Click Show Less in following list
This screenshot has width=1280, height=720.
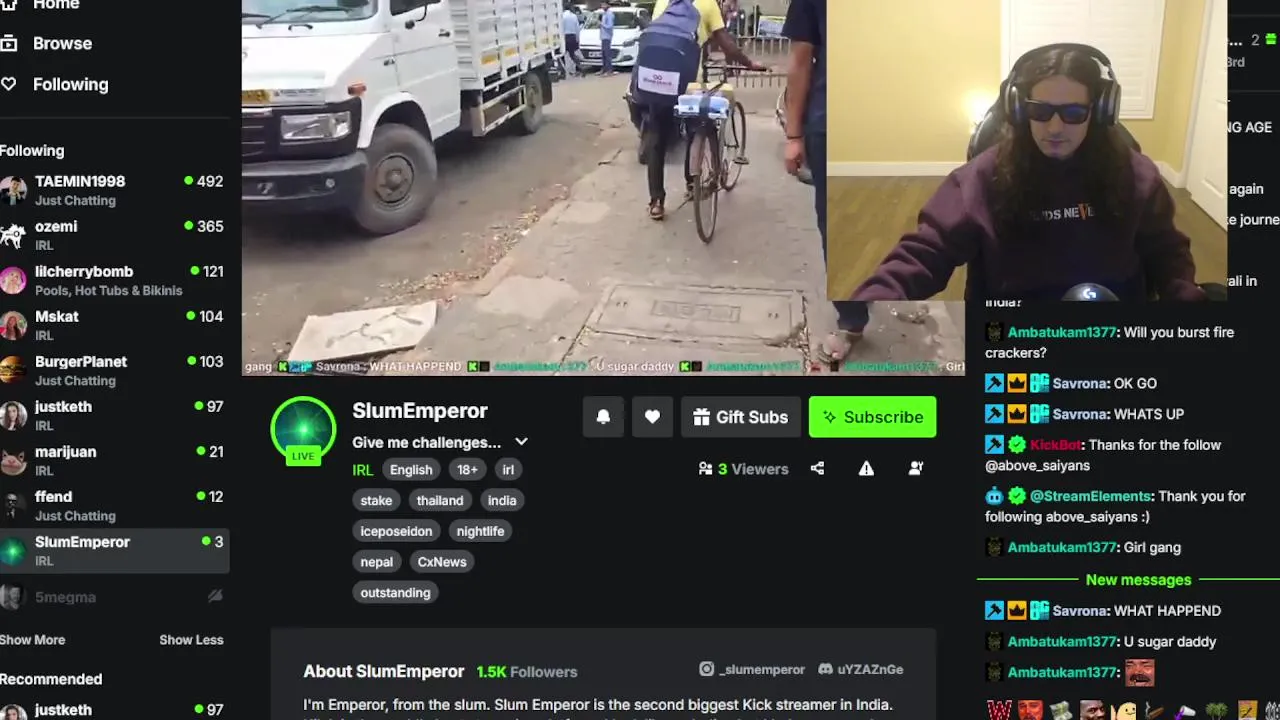pyautogui.click(x=191, y=639)
